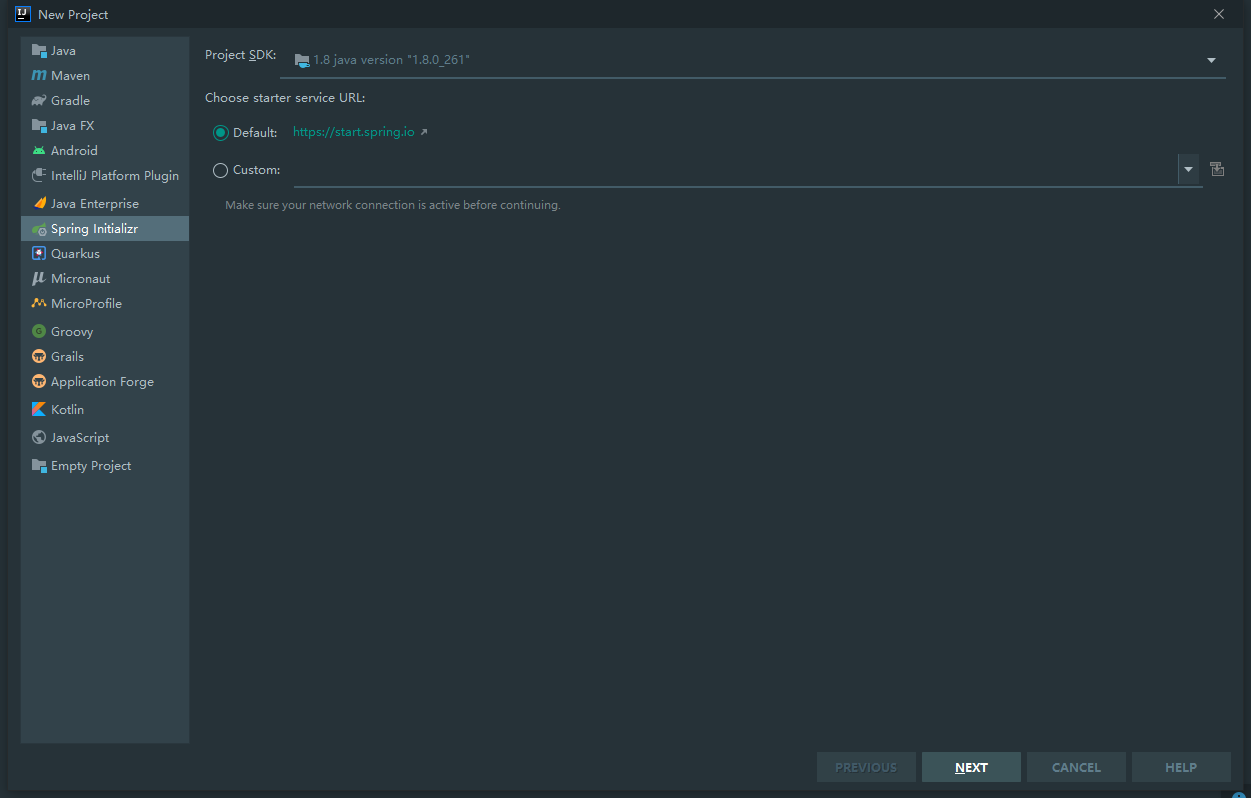The width and height of the screenshot is (1251, 798).
Task: Select the JavaScript globe icon
Action: point(39,438)
